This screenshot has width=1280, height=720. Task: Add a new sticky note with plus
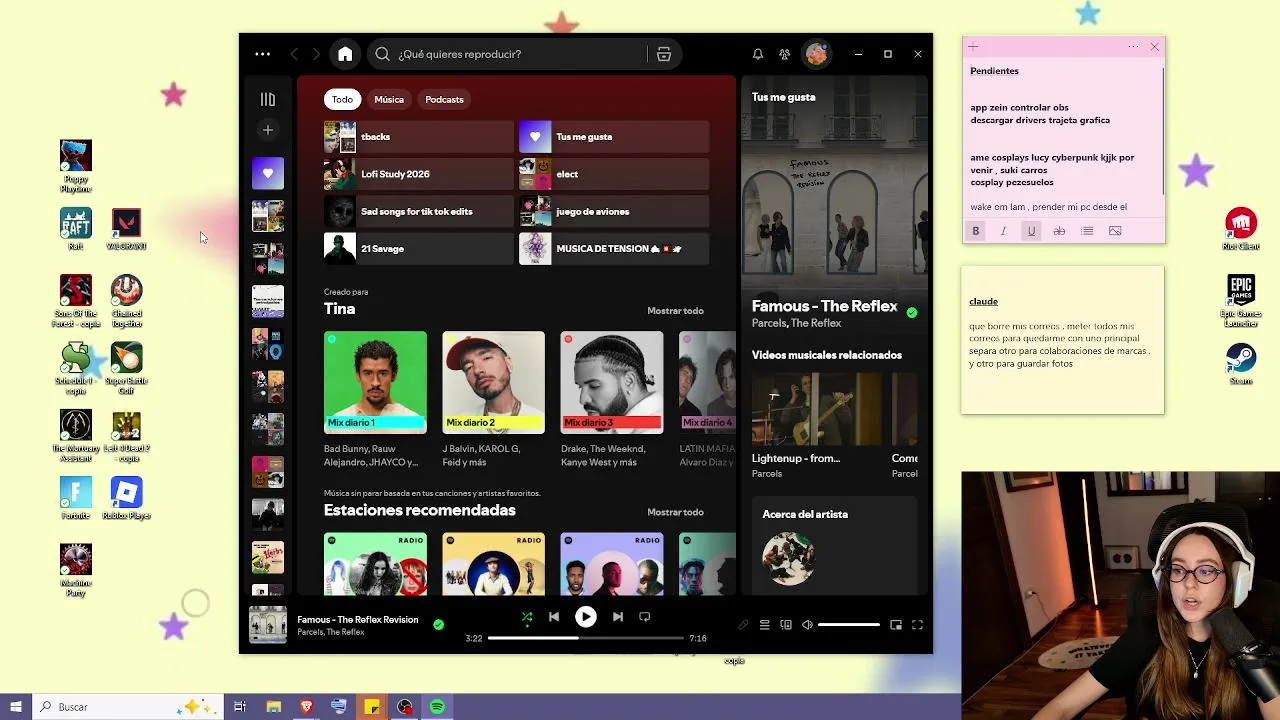click(973, 47)
